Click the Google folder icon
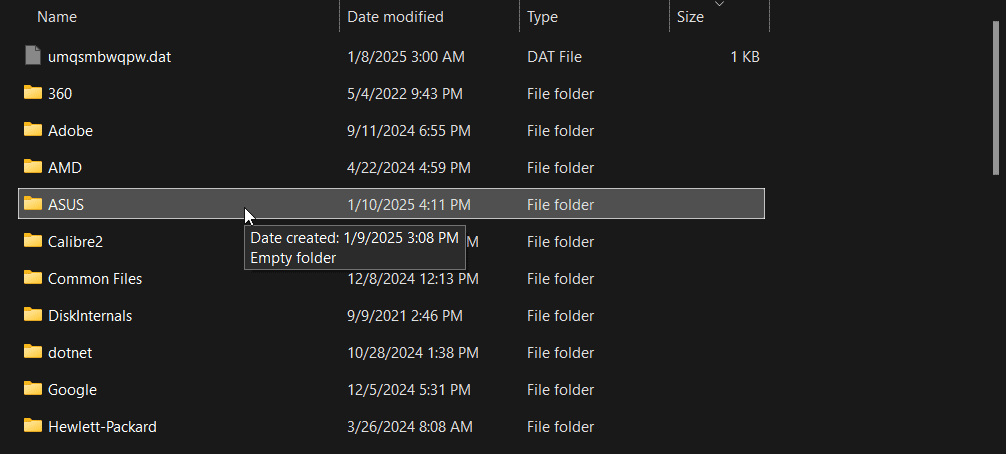1006x454 pixels. coord(33,389)
